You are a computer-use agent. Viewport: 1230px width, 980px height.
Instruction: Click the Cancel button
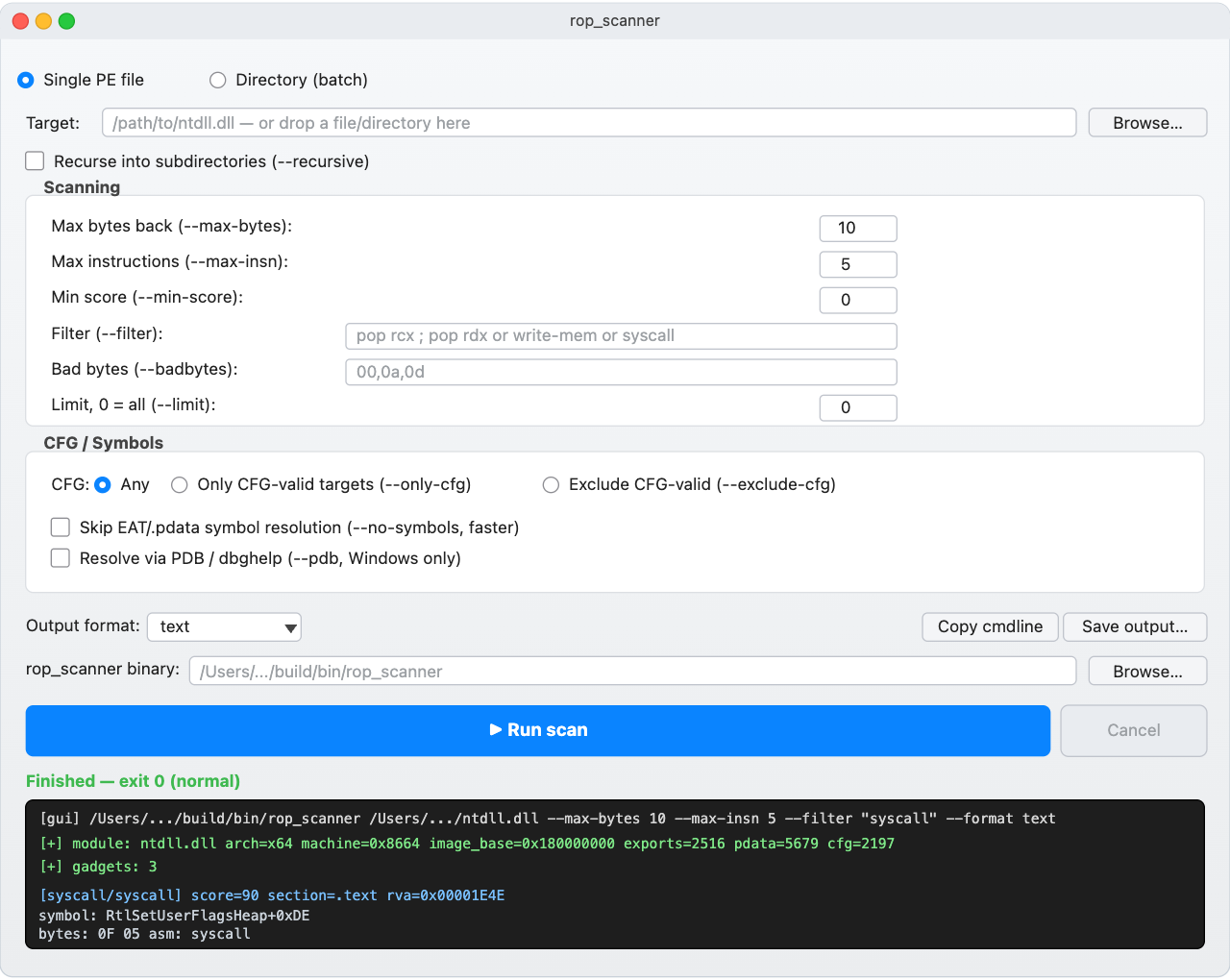click(x=1134, y=730)
